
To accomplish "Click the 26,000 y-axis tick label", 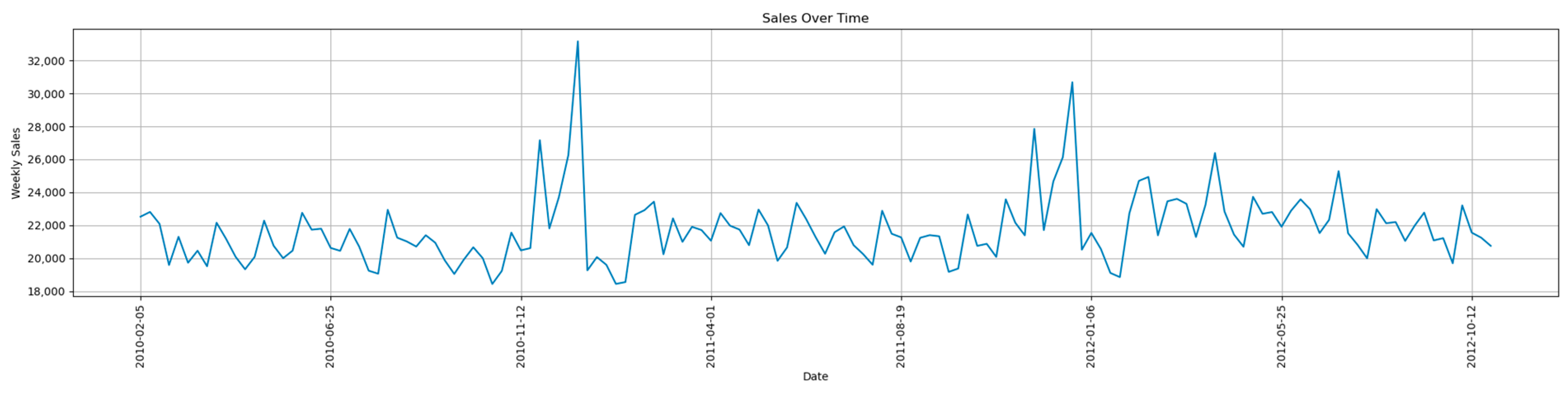I will [x=46, y=159].
